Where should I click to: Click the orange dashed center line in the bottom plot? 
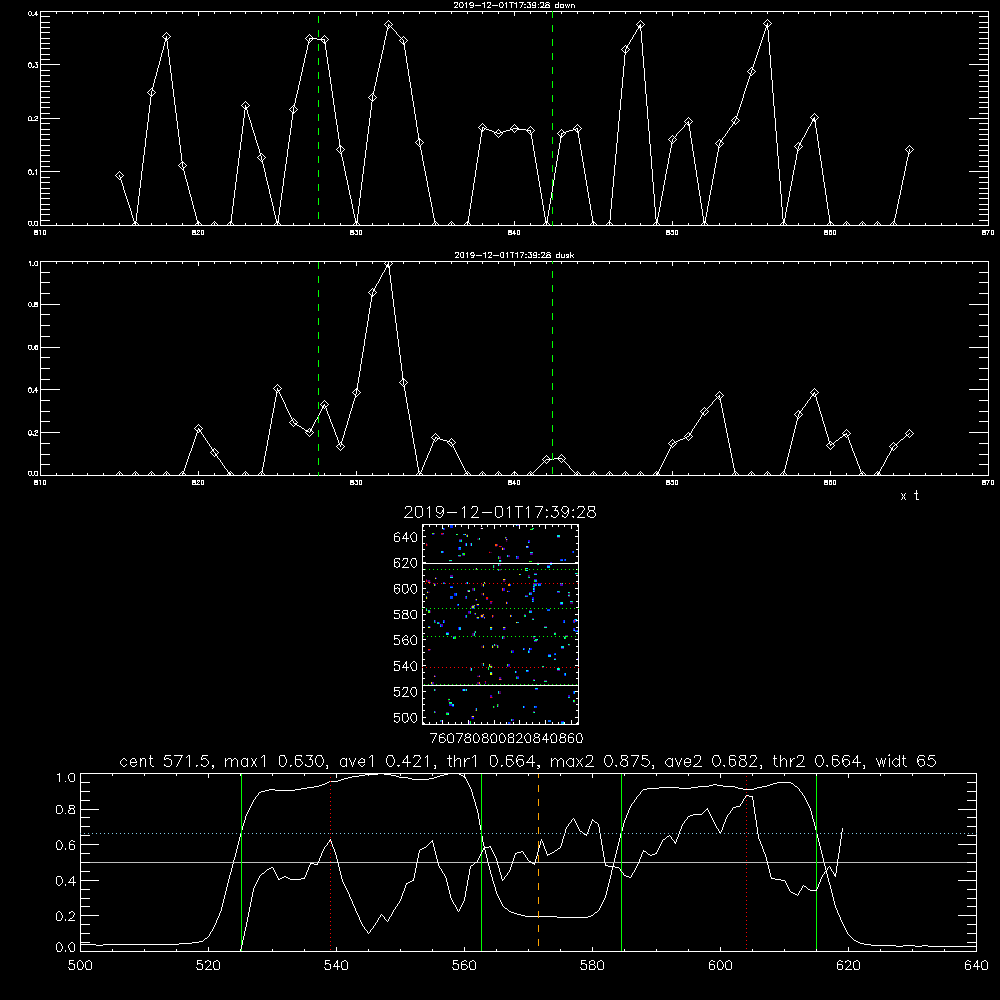538,861
